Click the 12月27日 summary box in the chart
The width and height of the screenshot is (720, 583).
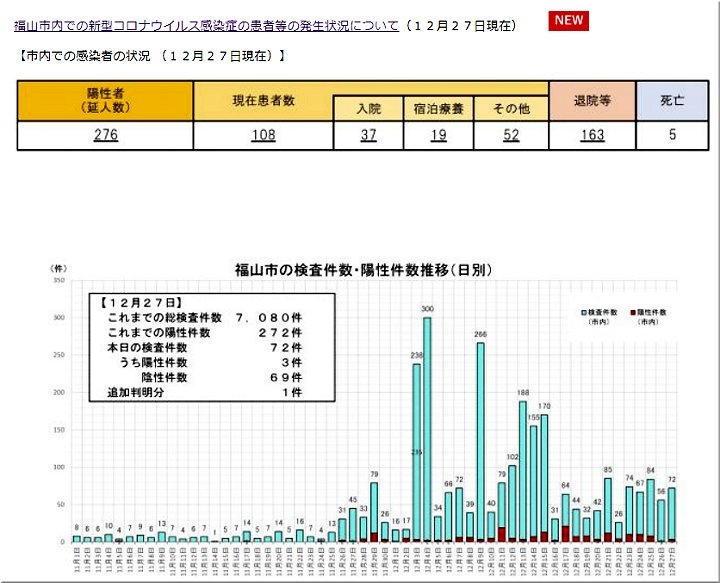(x=200, y=347)
